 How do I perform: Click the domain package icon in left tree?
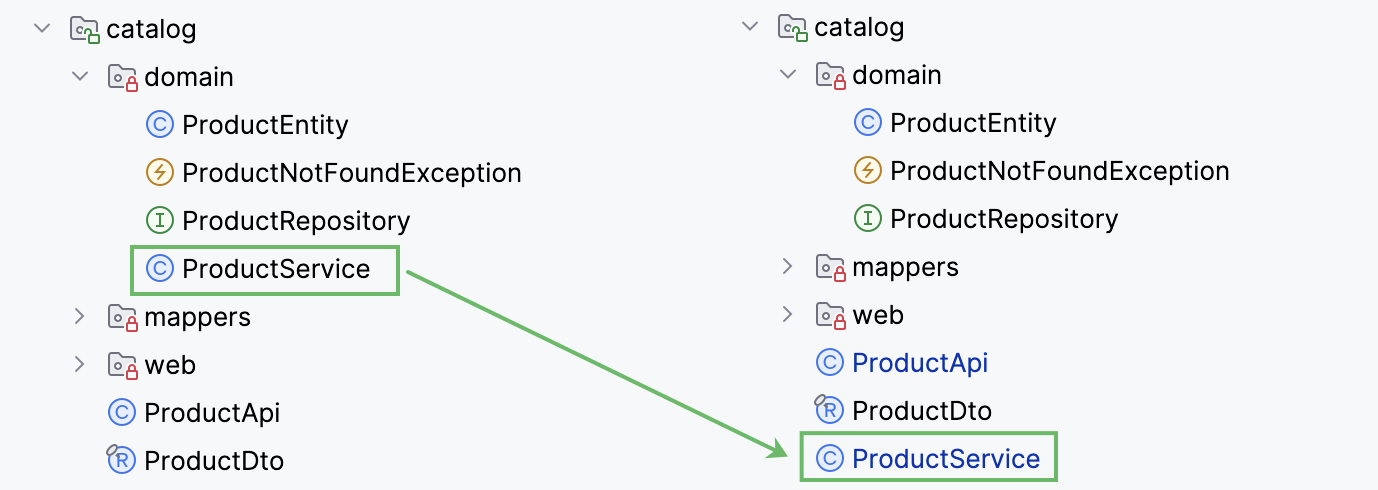pos(121,77)
